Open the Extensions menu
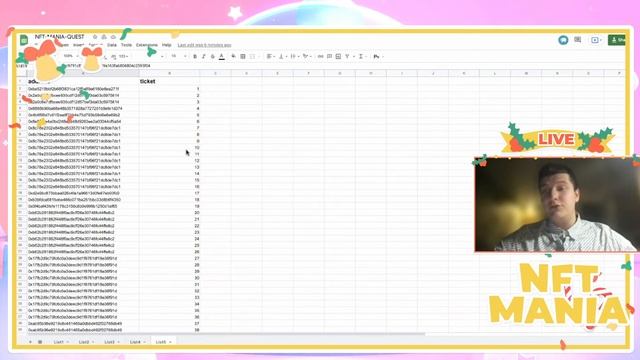The width and height of the screenshot is (640, 360). point(147,45)
